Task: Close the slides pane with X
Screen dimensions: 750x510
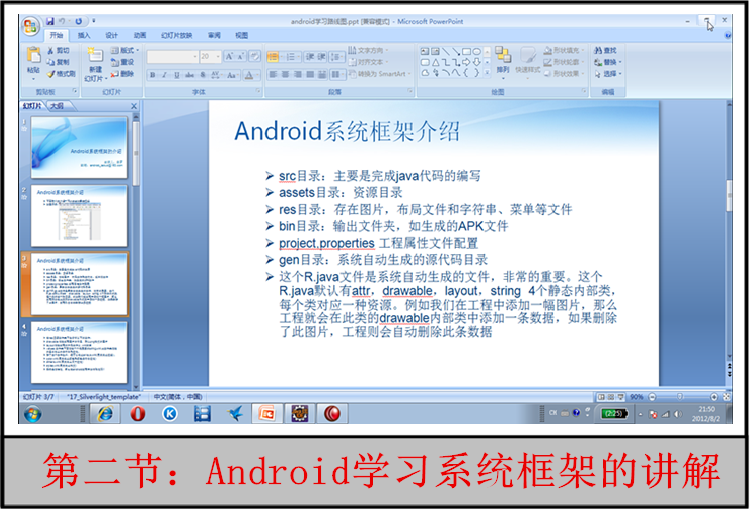Action: (x=134, y=106)
